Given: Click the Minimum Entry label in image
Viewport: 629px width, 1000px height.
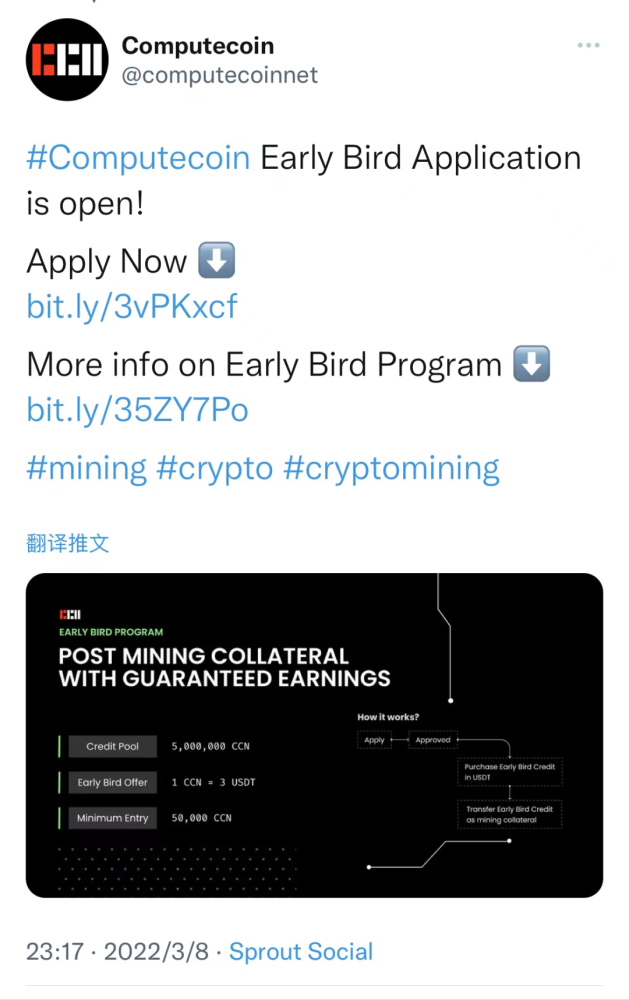Looking at the screenshot, I should click(x=112, y=818).
